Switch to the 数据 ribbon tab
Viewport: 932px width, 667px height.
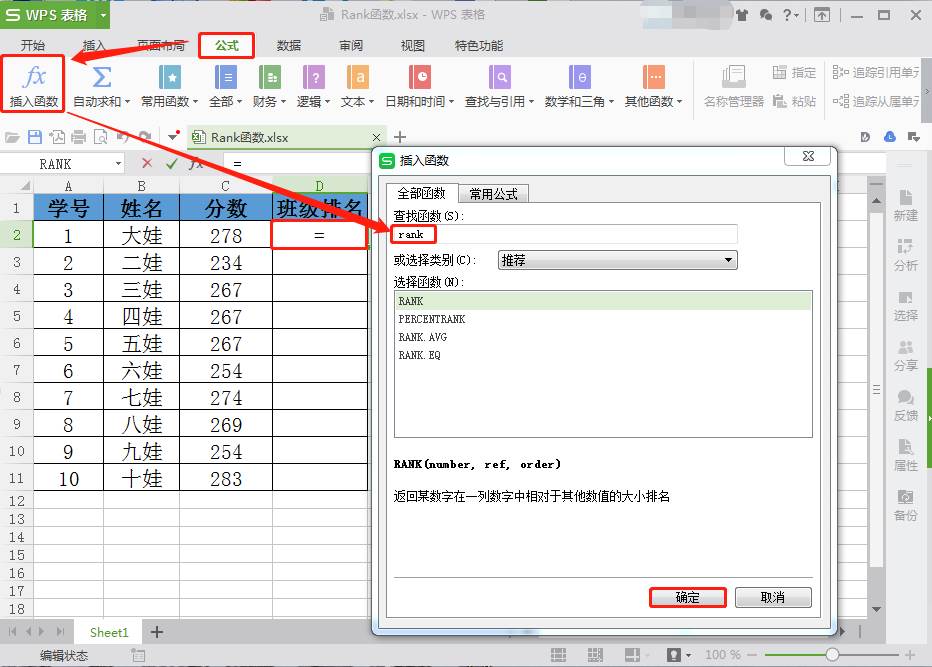(x=289, y=45)
